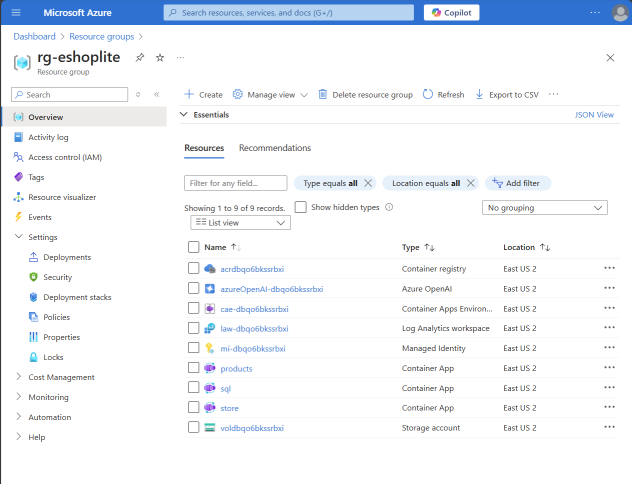Screen dimensions: 632x484
Task: Sort by the Type column header
Action: coord(418,247)
